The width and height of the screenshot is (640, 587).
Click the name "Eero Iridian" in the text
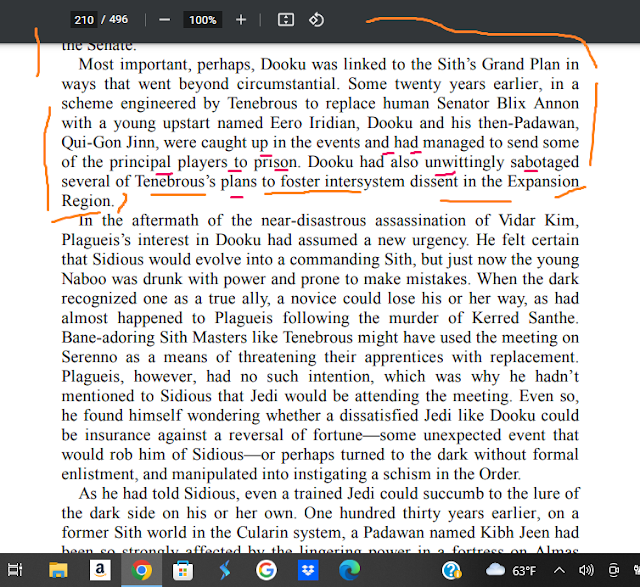(x=315, y=123)
